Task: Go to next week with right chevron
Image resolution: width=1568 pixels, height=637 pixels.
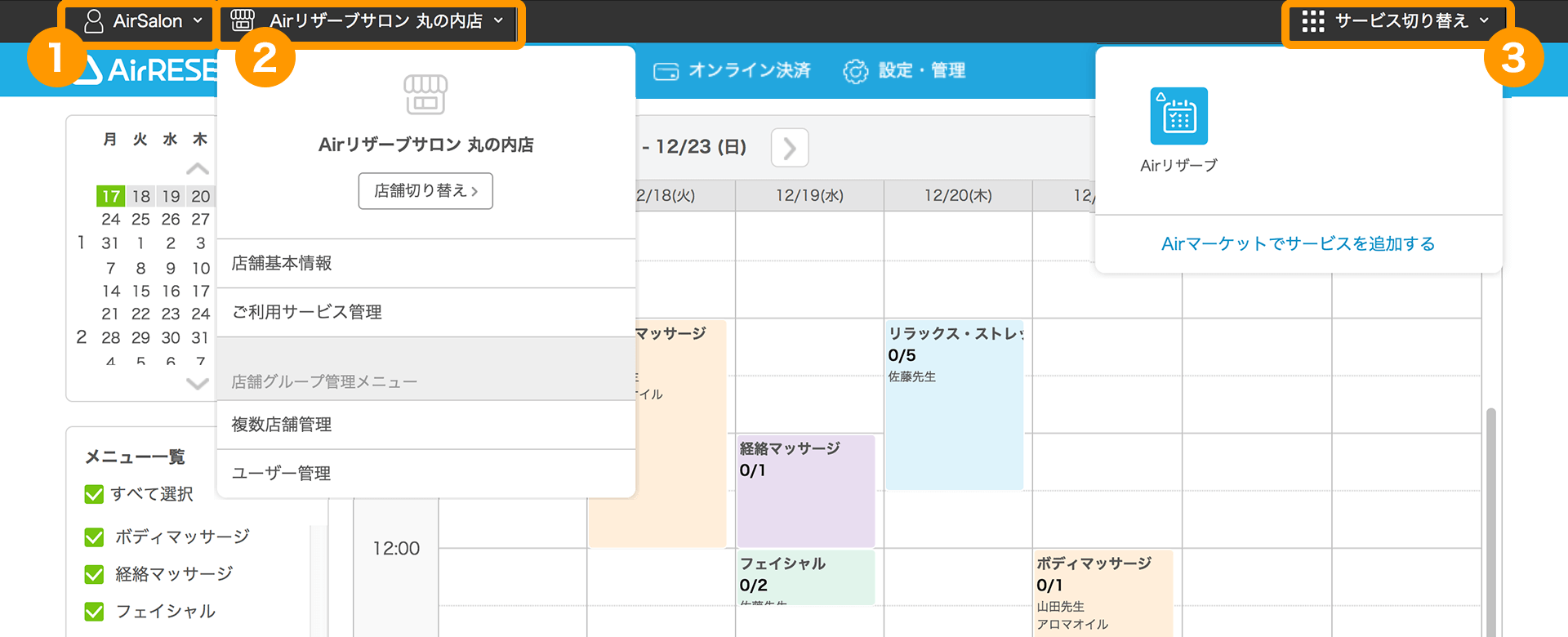Action: tap(790, 148)
